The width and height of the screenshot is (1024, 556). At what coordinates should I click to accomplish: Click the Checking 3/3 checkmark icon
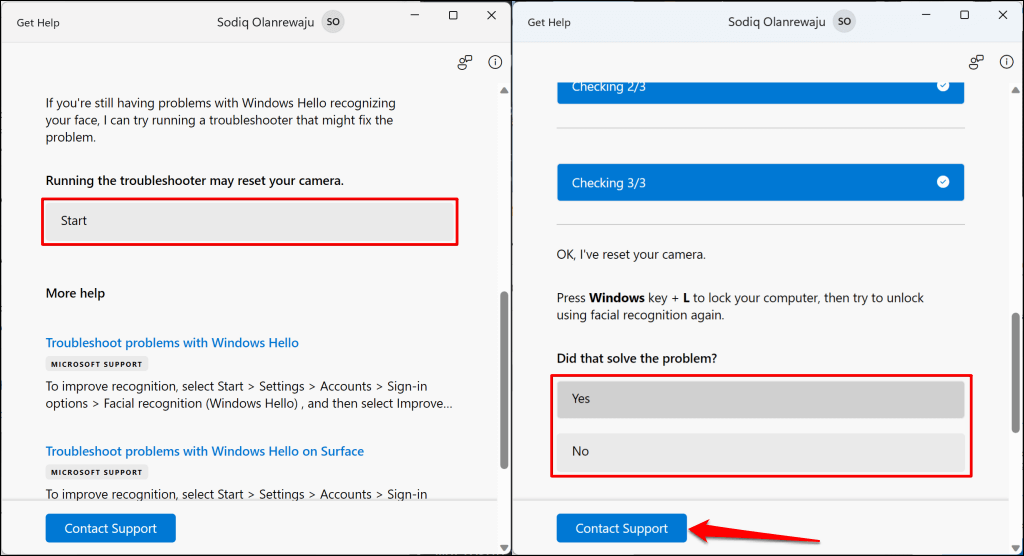[x=942, y=182]
